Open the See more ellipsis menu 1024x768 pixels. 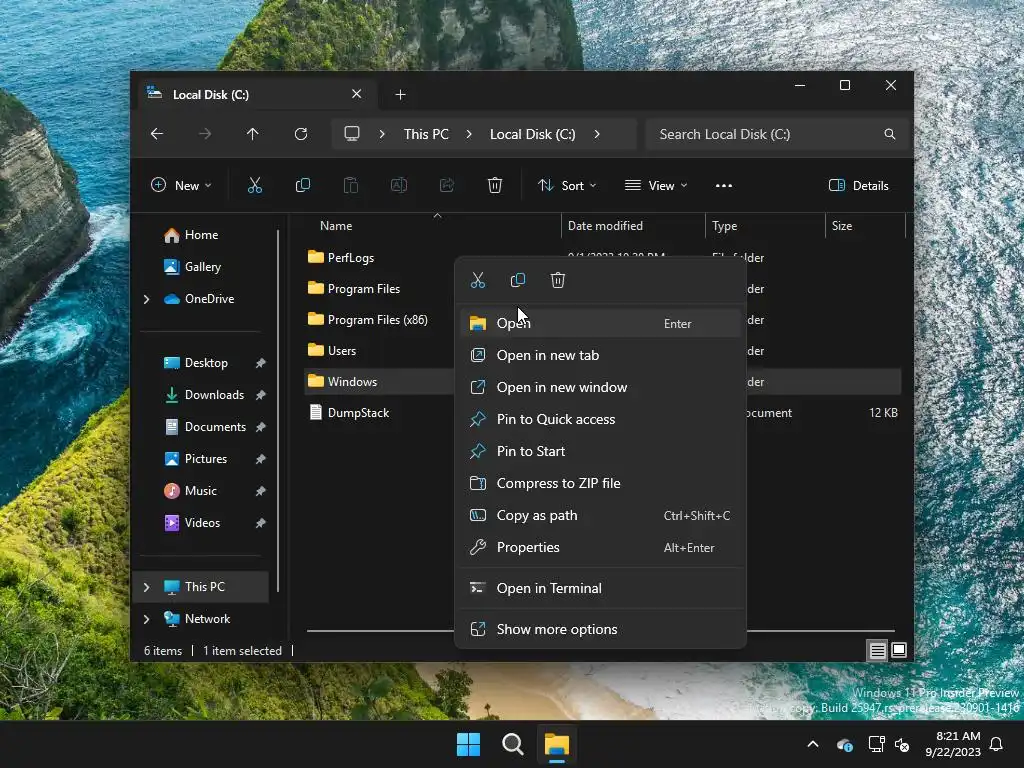(724, 185)
